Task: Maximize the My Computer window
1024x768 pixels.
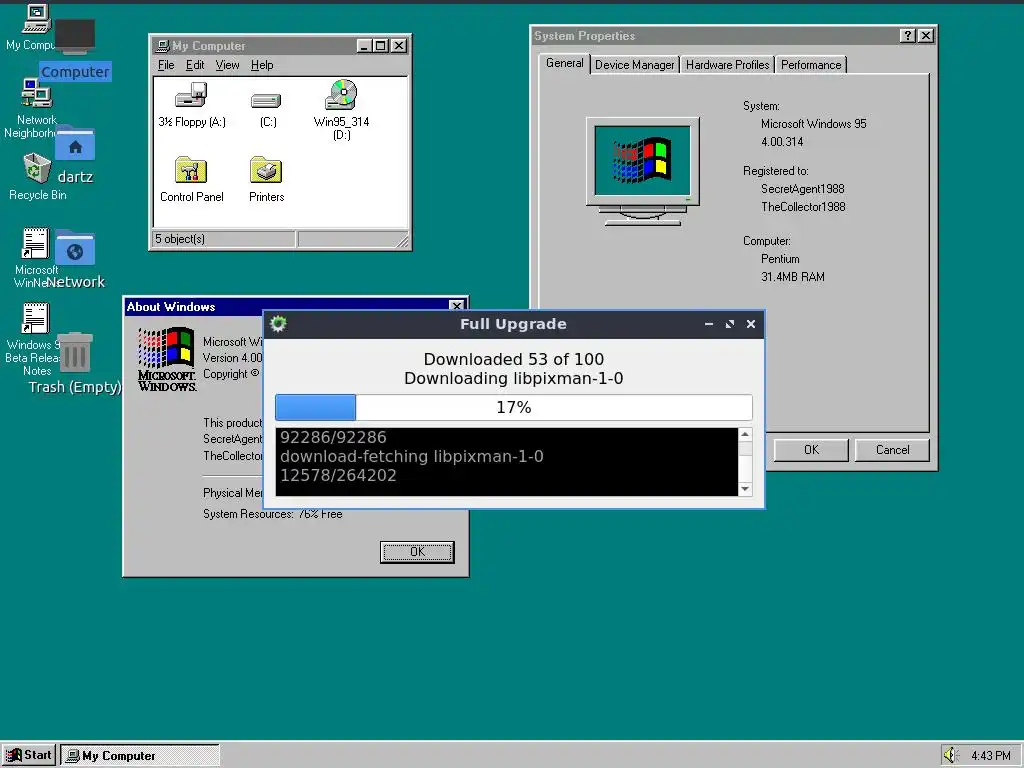Action: (x=380, y=46)
